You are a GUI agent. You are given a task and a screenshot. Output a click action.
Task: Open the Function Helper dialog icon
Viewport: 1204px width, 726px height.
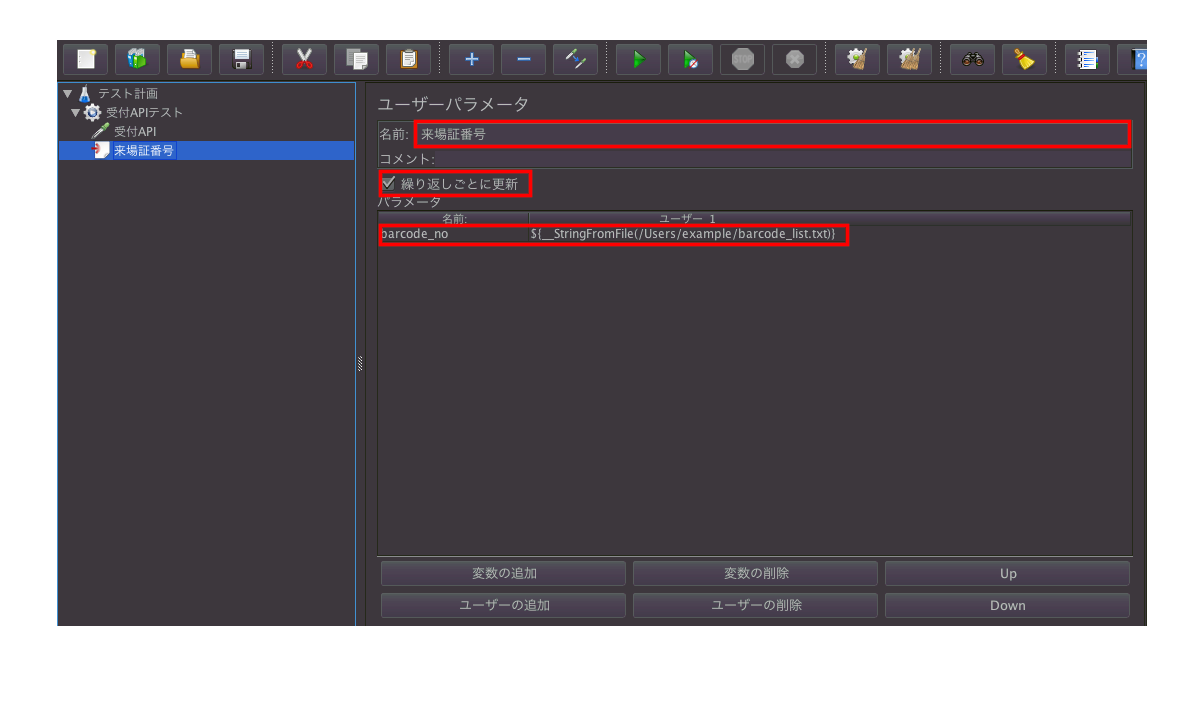coord(1087,59)
